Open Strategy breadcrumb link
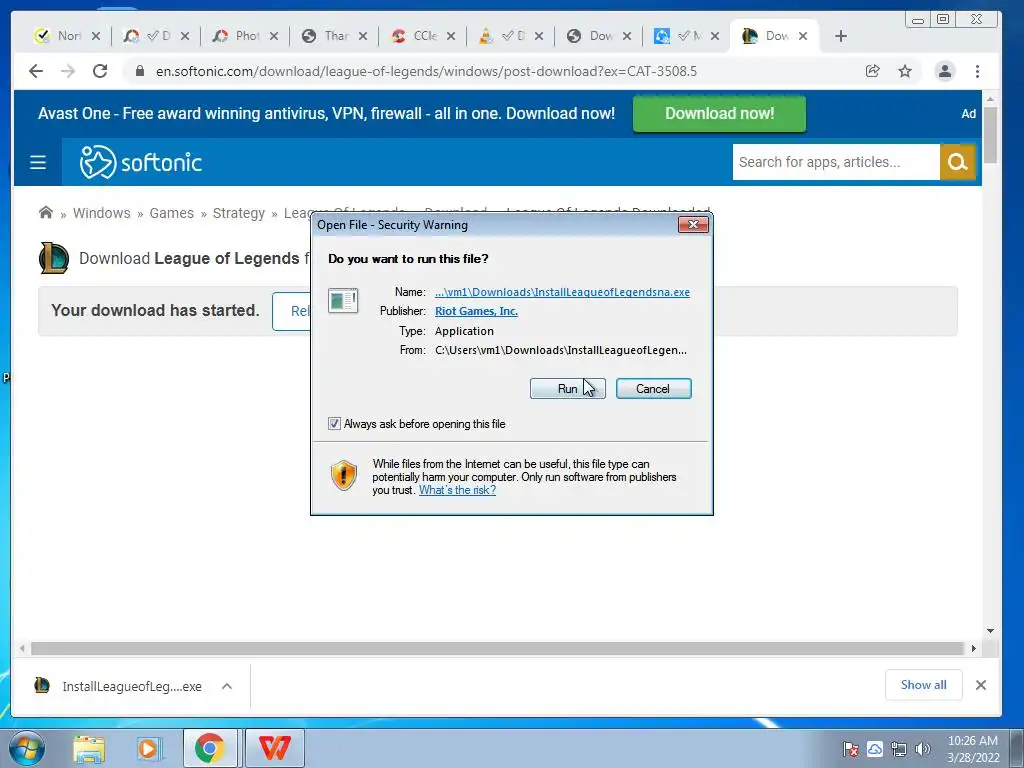This screenshot has width=1024, height=768. (239, 213)
